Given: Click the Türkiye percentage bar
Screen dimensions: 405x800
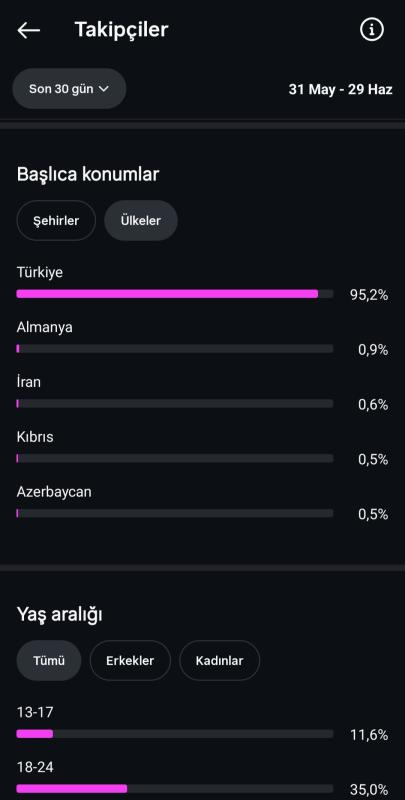Looking at the screenshot, I should click(175, 294).
